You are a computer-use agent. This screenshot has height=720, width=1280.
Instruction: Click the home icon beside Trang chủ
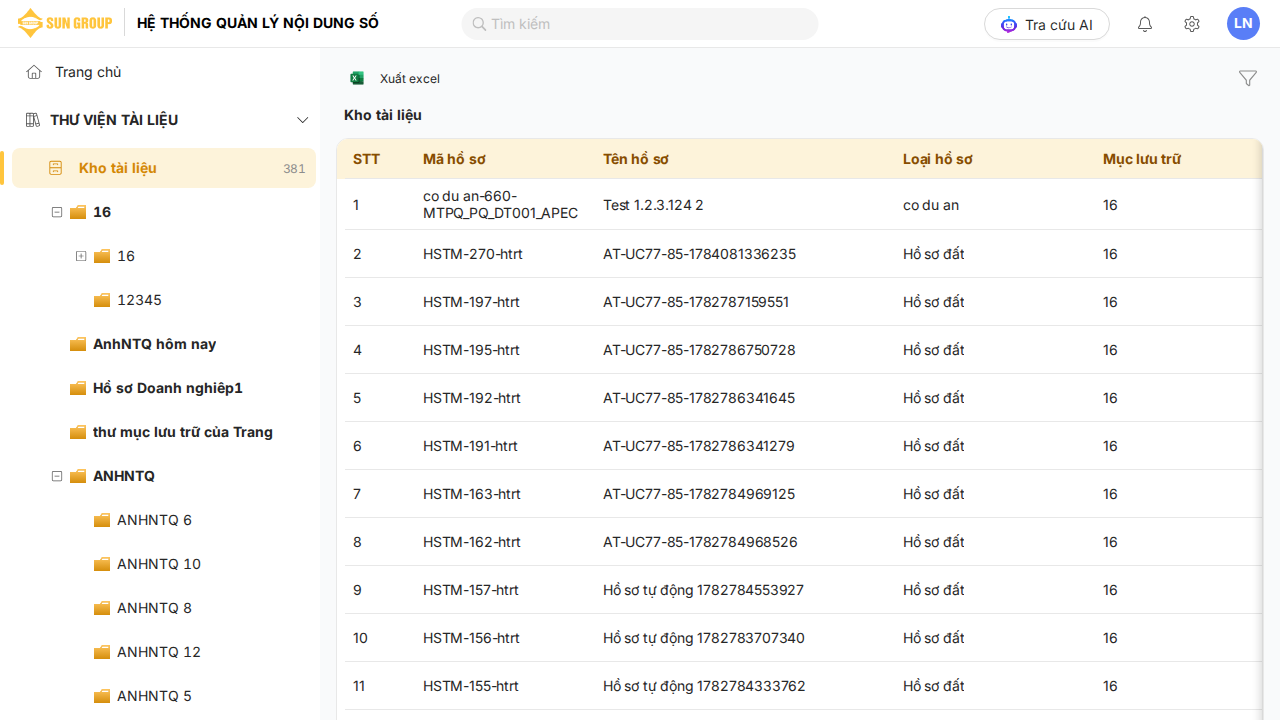coord(34,72)
